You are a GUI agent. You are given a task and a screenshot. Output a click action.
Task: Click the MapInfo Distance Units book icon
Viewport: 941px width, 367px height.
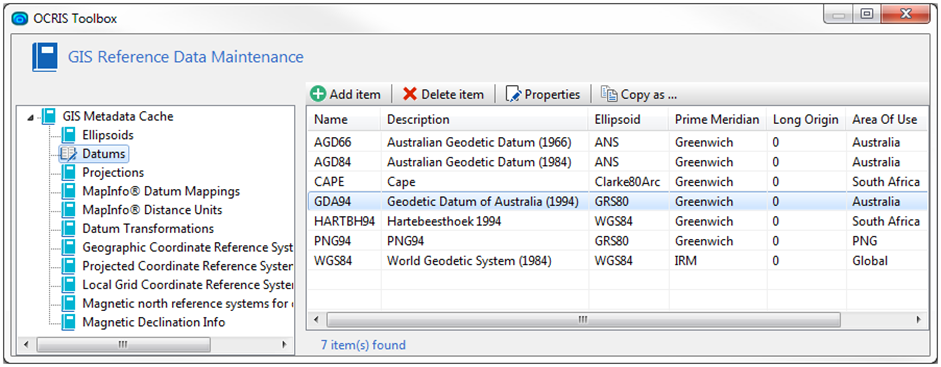68,210
